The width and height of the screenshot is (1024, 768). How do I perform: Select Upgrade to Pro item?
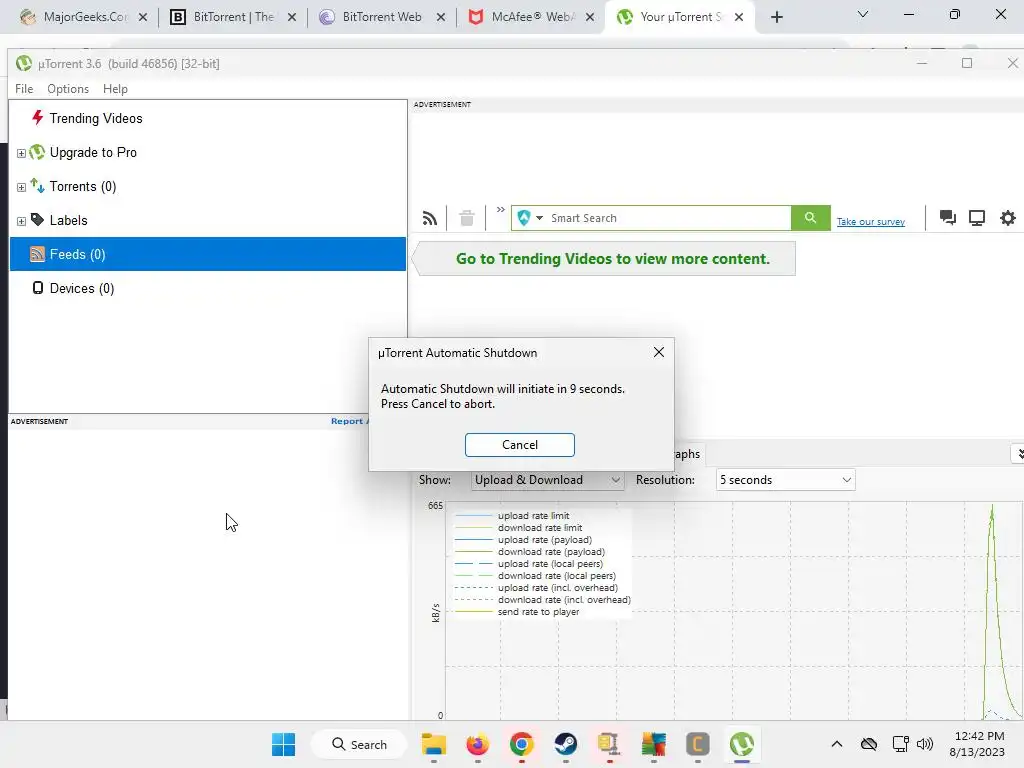[93, 152]
